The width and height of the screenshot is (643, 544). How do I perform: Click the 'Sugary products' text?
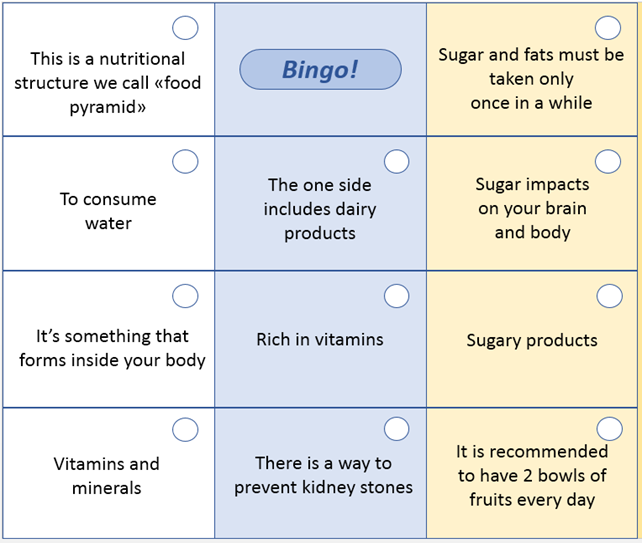tap(531, 340)
